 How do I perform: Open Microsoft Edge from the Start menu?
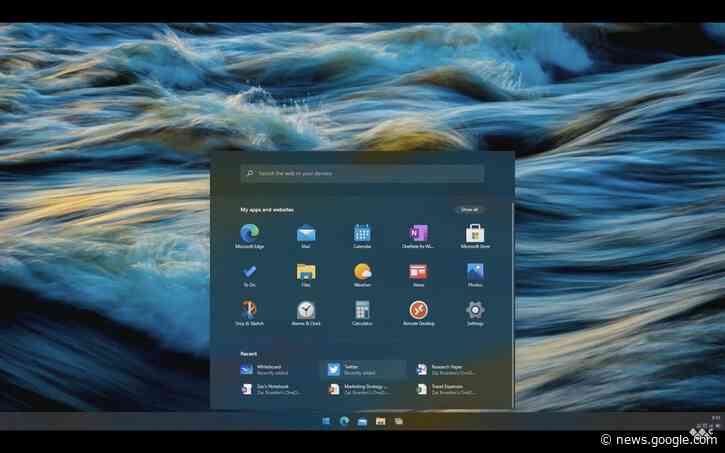pos(250,236)
